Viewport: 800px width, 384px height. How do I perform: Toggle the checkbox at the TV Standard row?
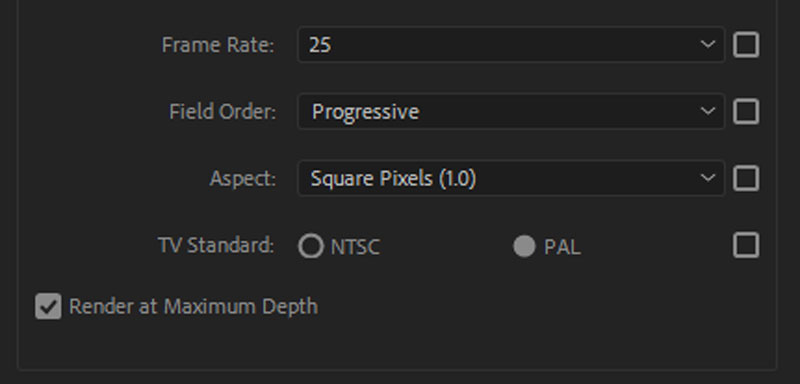tap(746, 245)
